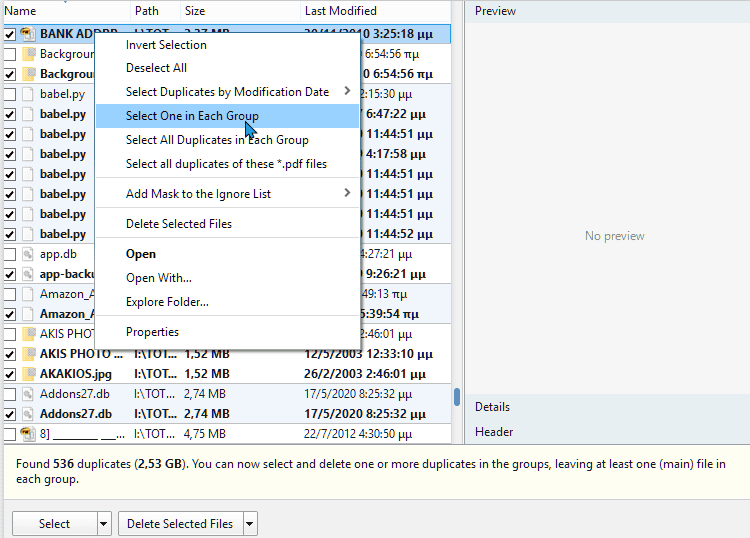Click the bold AKIS PHOTO file icon
Screen dimensions: 750x538
pos(28,354)
